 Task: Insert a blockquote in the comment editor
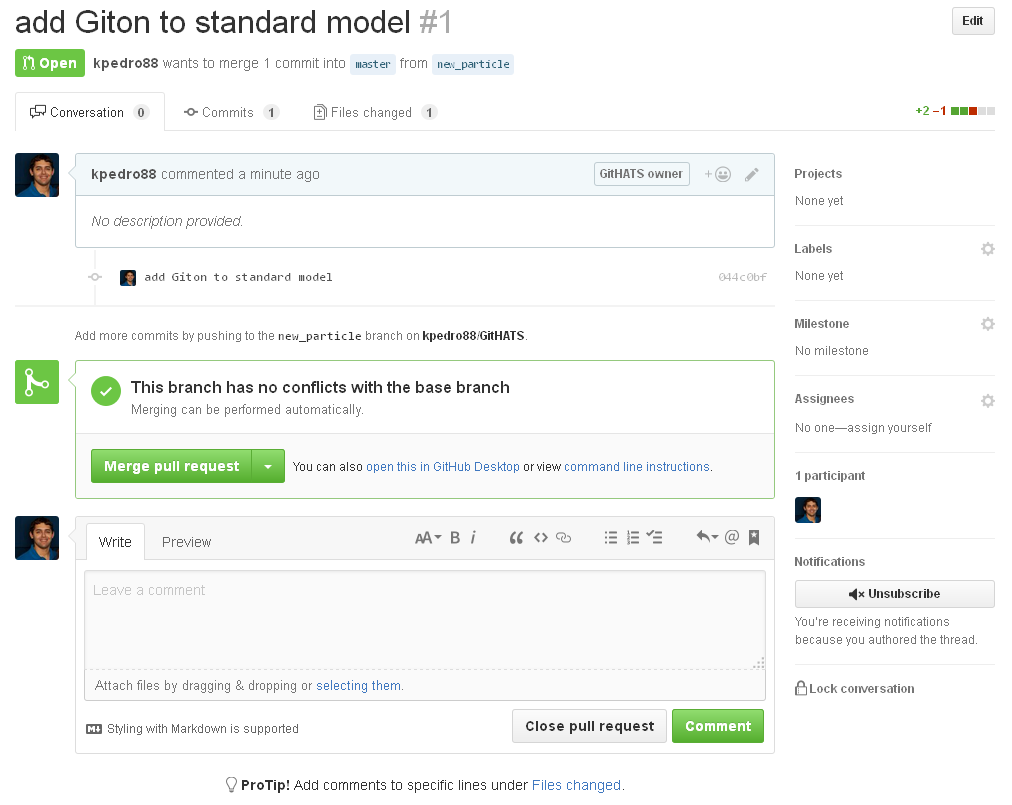click(x=517, y=537)
